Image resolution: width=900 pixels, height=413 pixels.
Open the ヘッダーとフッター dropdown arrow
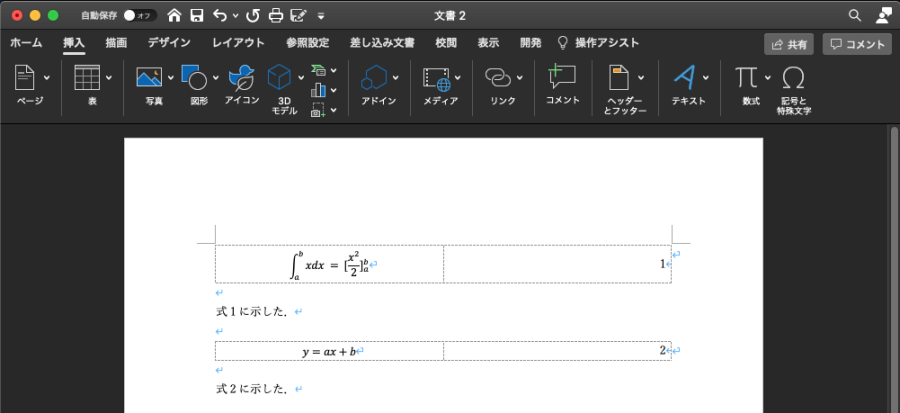[641, 78]
